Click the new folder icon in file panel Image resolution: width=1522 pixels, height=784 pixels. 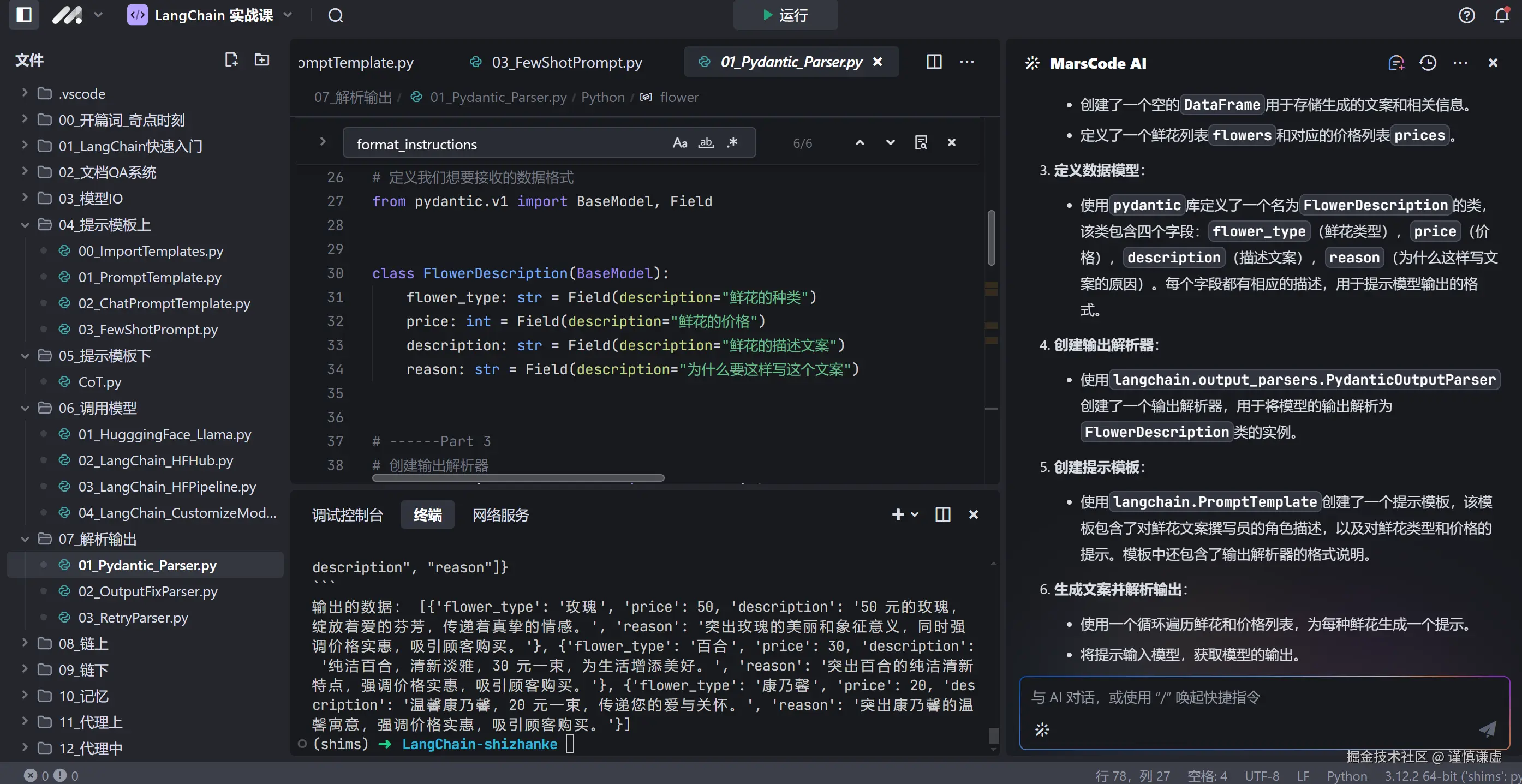[262, 59]
